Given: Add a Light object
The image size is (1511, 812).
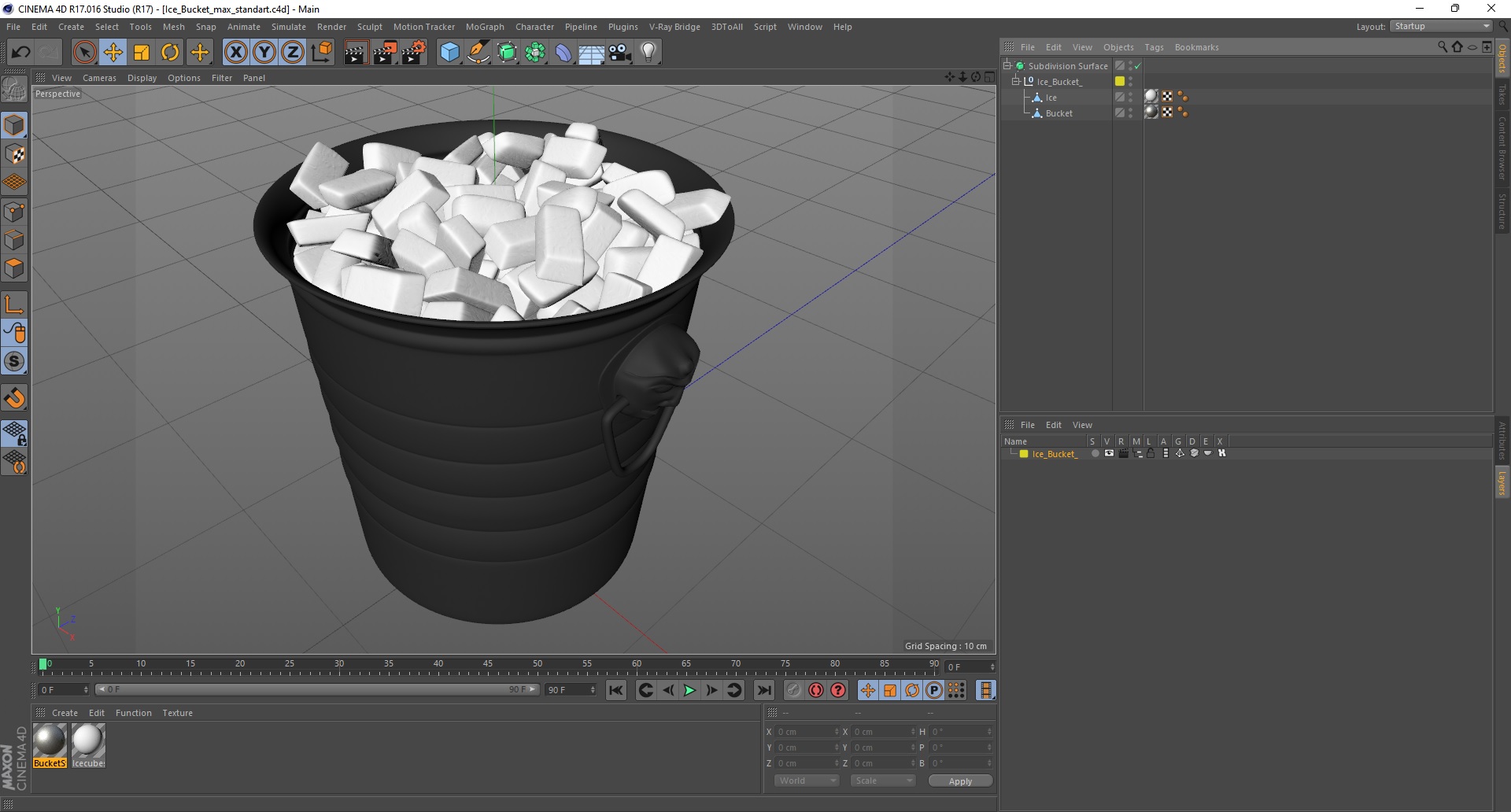Looking at the screenshot, I should coord(648,53).
